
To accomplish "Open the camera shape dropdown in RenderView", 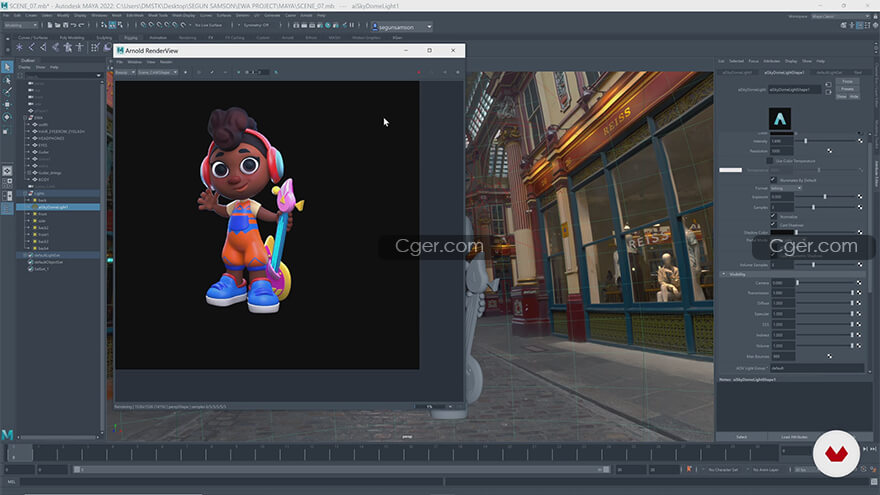I will tap(158, 72).
